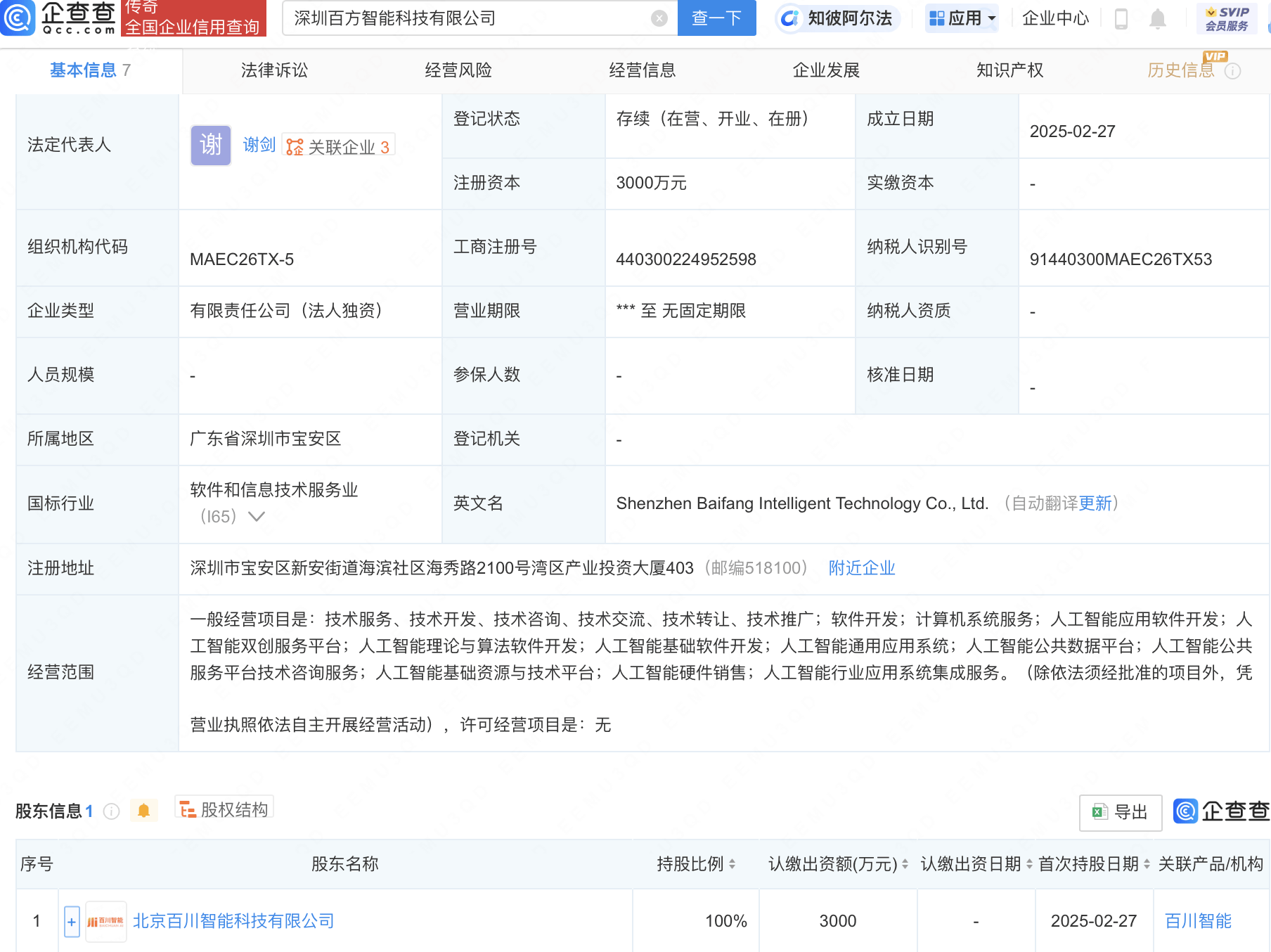Screen dimensions: 1271x952
Task: Expand the plus icon beside 北京百川智能科技有限公司
Action: [71, 920]
